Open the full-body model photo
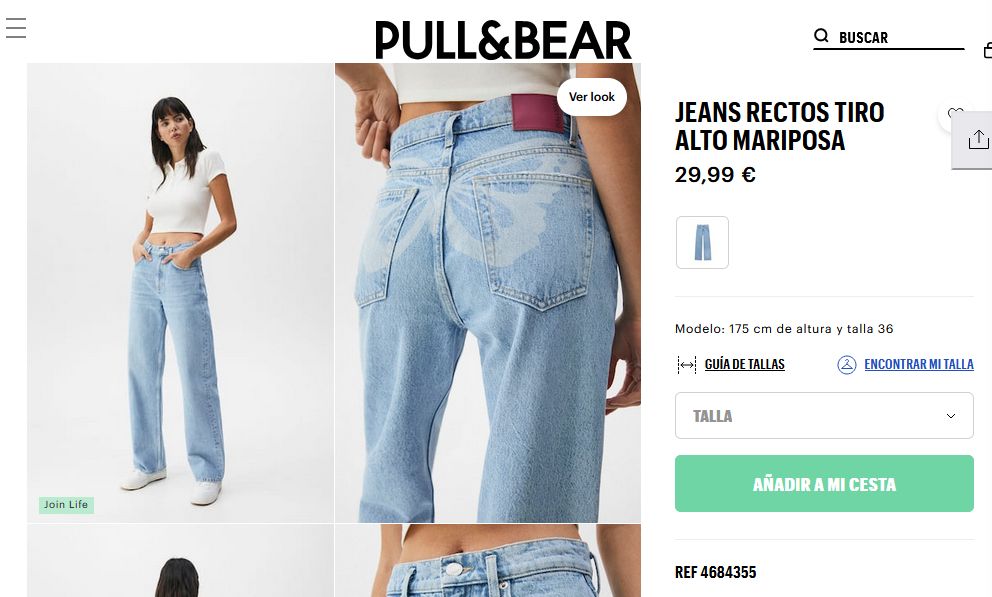Viewport: 992px width, 597px height. [180, 293]
